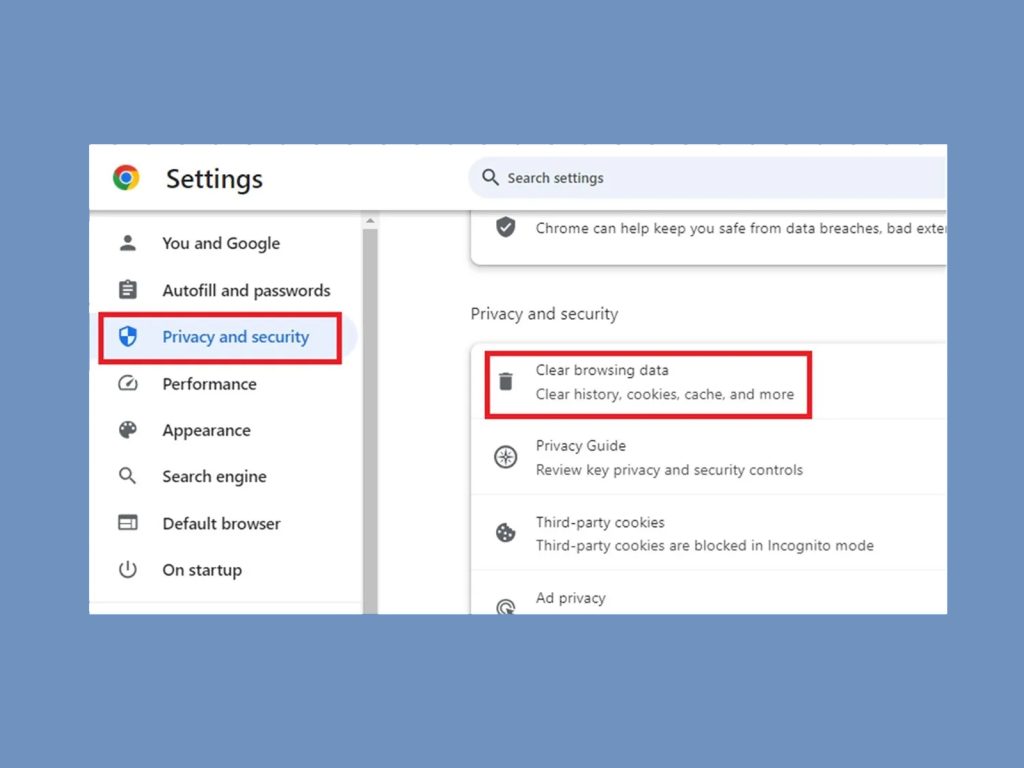This screenshot has width=1024, height=768.
Task: Click the safety check shield icon
Action: coord(505,228)
